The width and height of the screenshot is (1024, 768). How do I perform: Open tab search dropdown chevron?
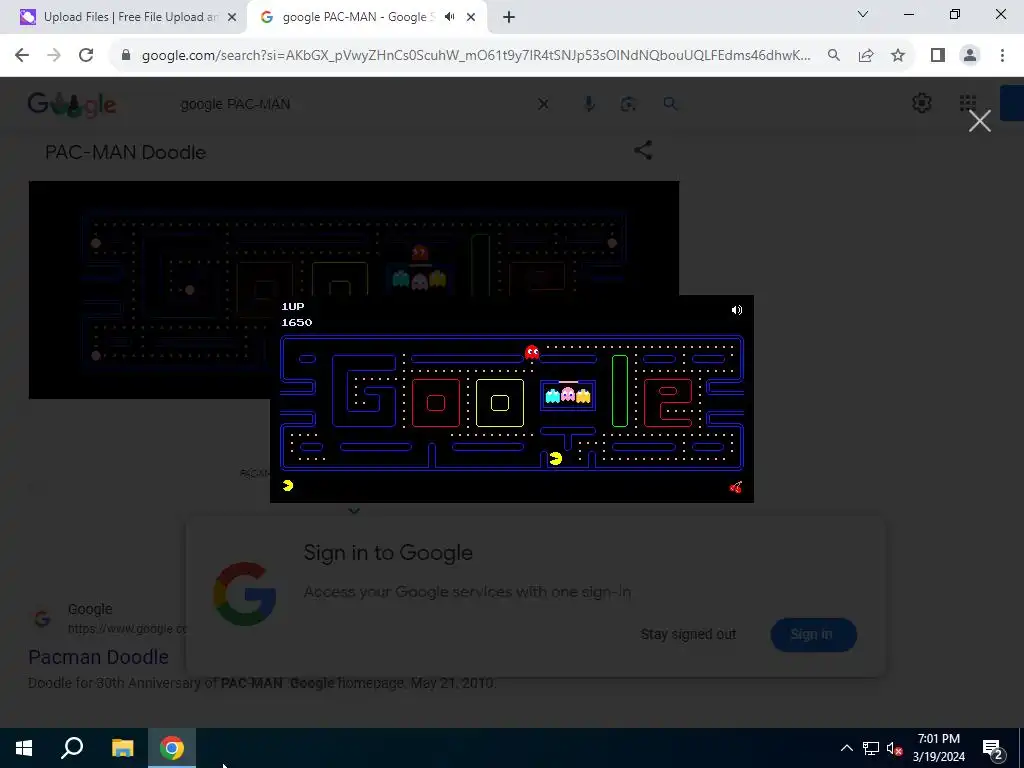pyautogui.click(x=863, y=14)
